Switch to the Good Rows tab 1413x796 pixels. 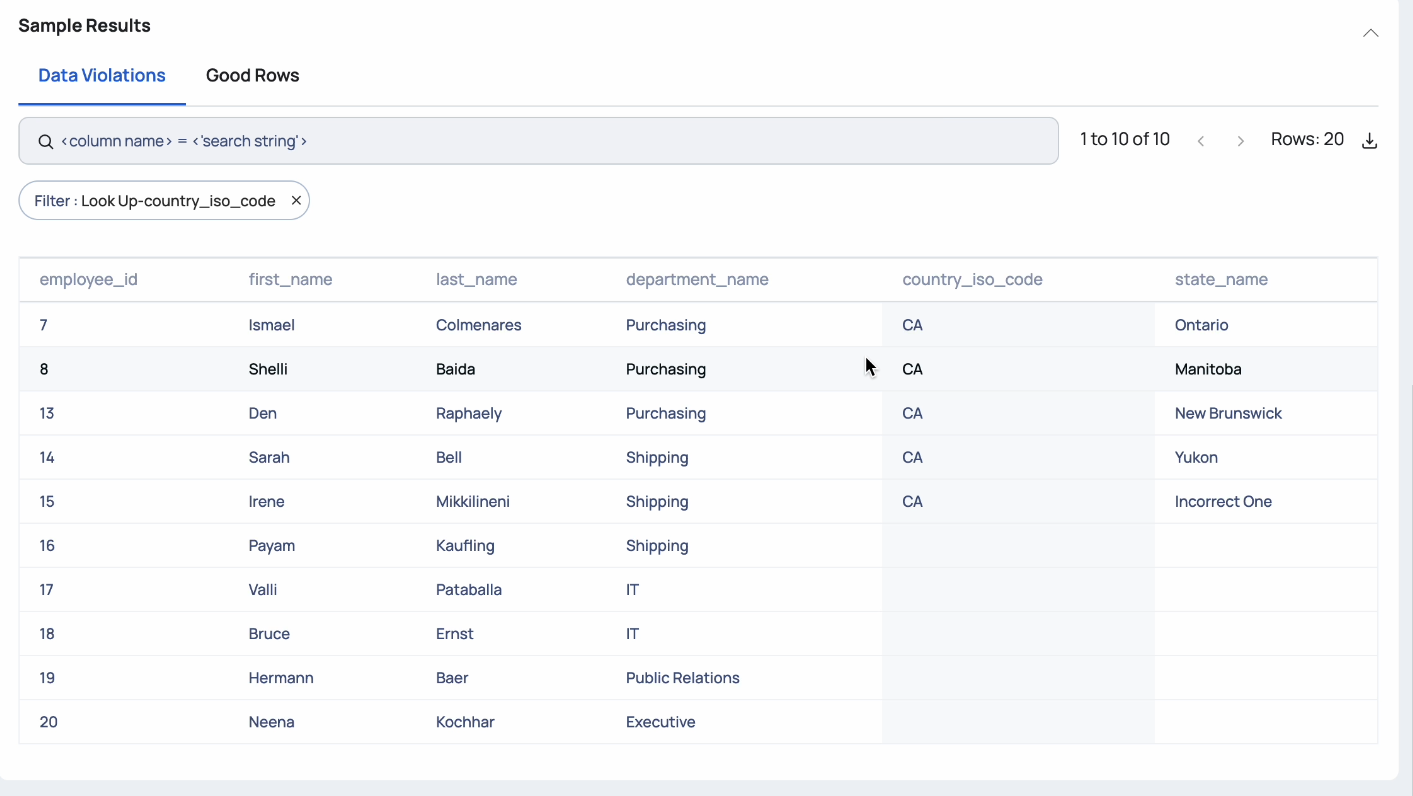(252, 75)
